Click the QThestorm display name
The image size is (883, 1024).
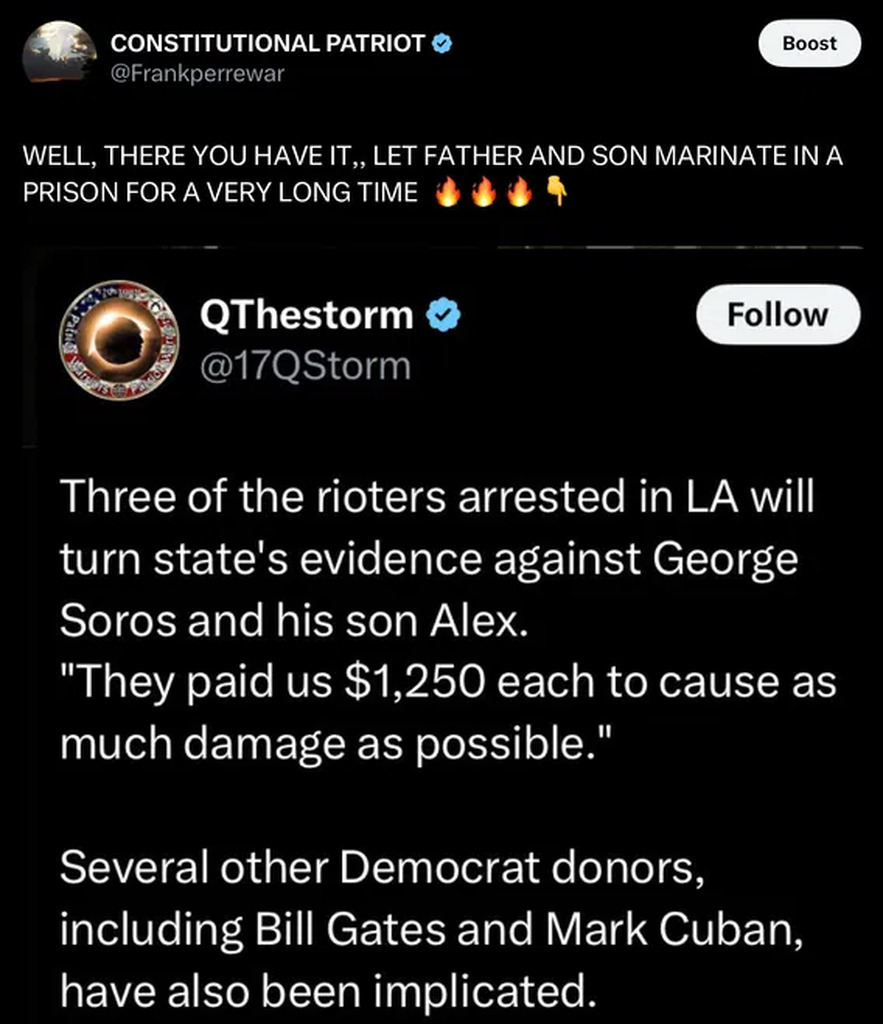pyautogui.click(x=306, y=315)
